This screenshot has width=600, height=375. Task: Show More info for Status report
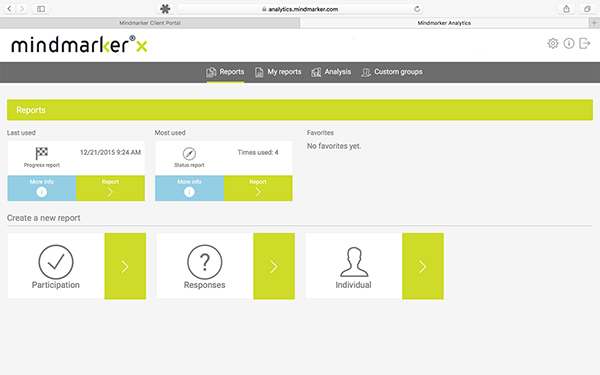pyautogui.click(x=189, y=188)
